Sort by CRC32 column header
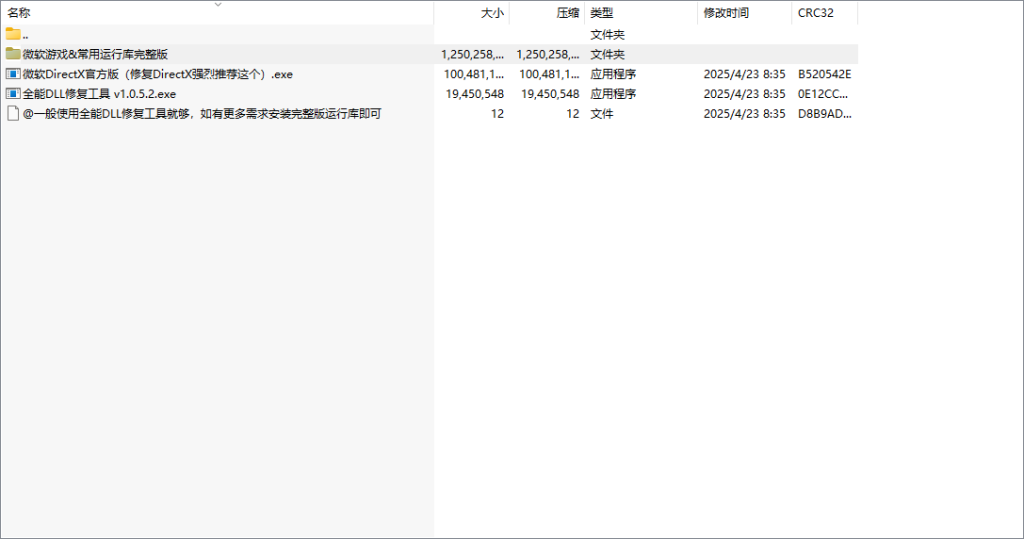Viewport: 1024px width, 539px height. [x=825, y=12]
